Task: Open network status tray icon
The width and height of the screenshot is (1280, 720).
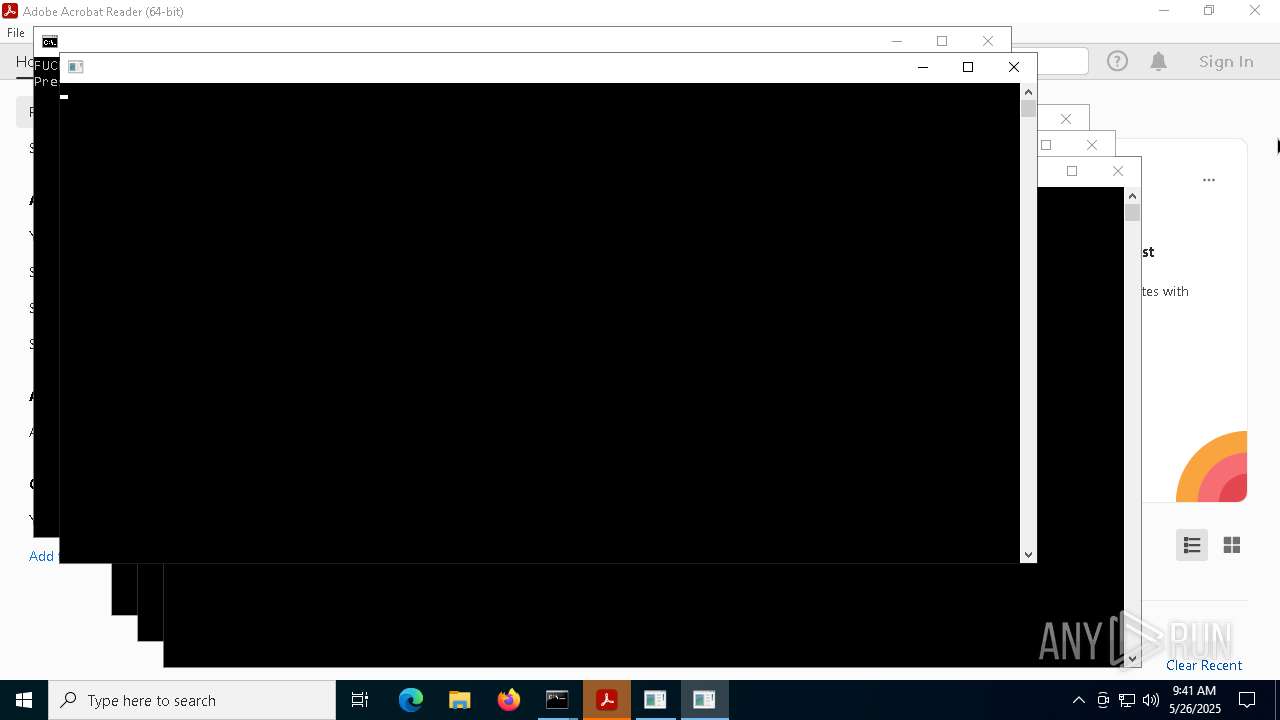Action: click(x=1127, y=700)
